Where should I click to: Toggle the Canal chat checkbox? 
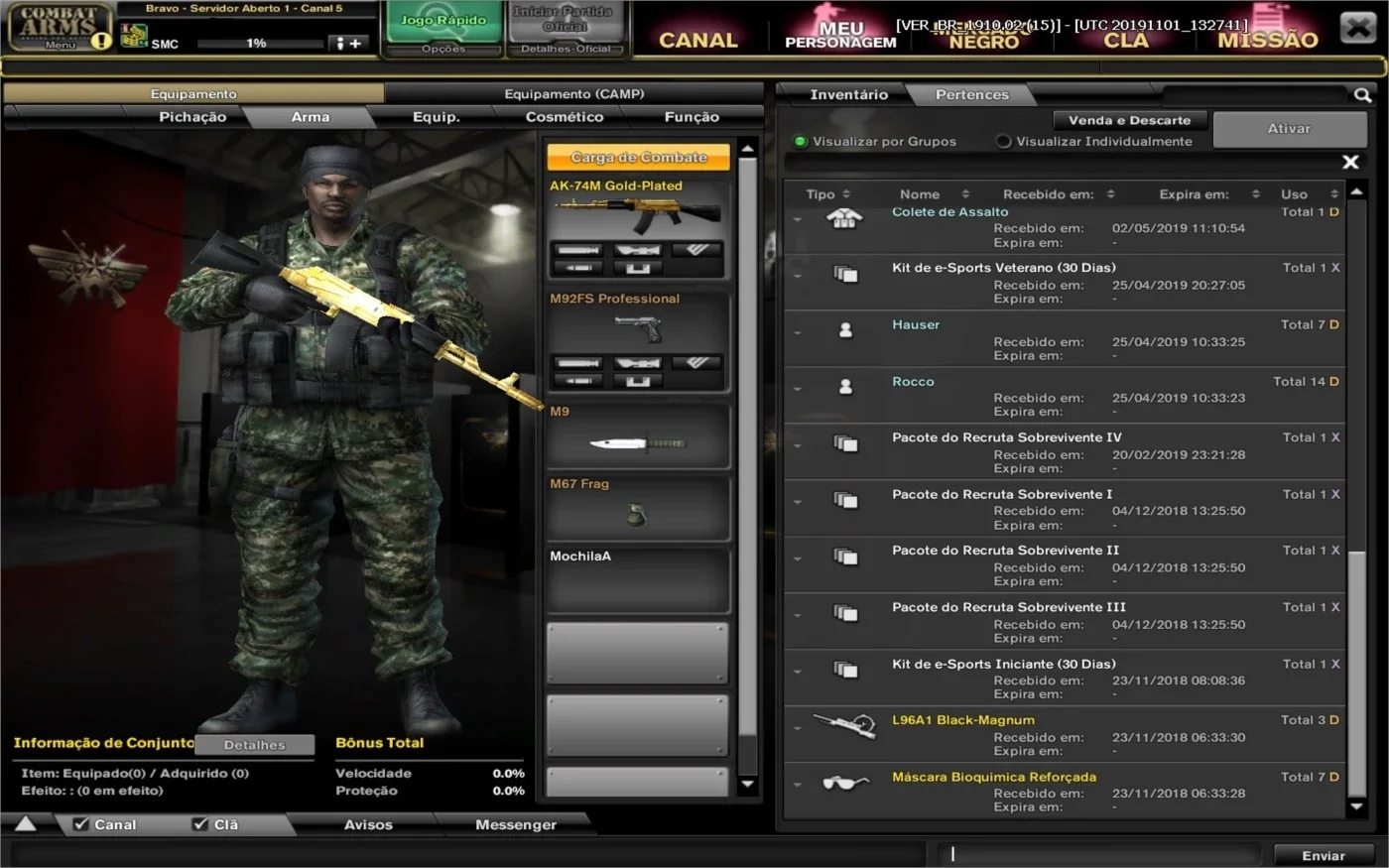point(81,824)
